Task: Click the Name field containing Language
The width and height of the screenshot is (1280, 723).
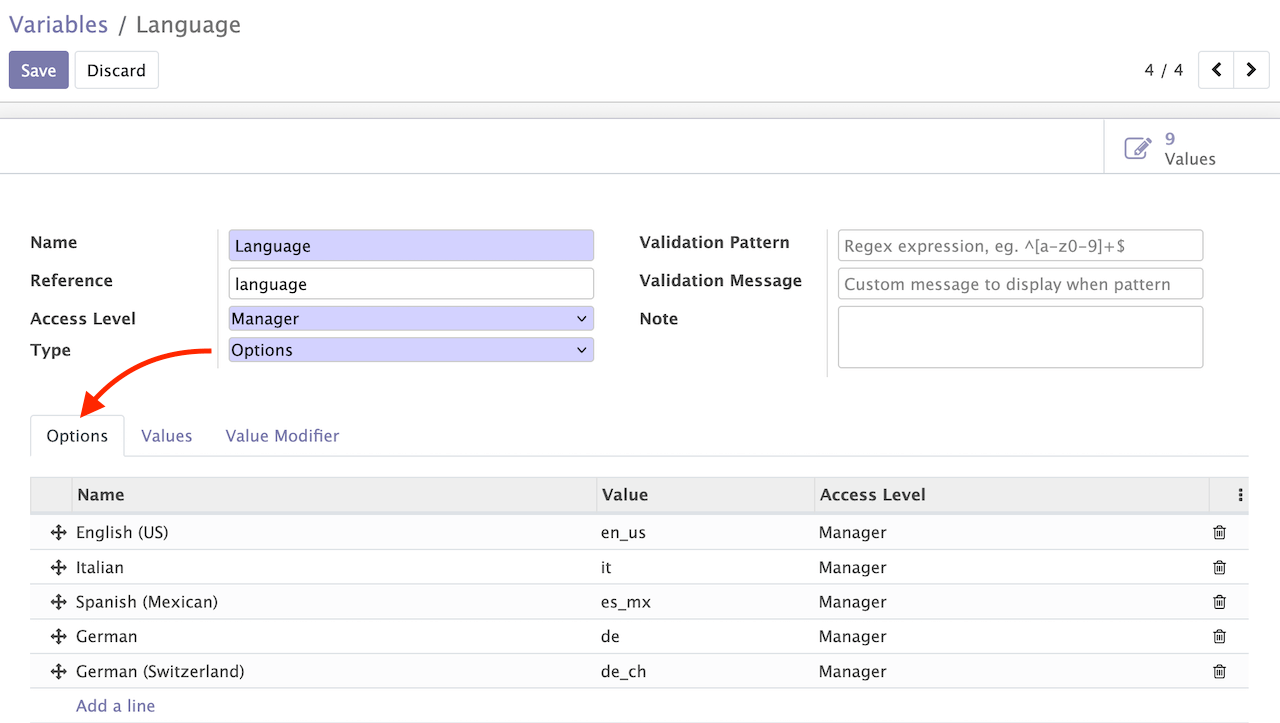Action: click(x=410, y=245)
